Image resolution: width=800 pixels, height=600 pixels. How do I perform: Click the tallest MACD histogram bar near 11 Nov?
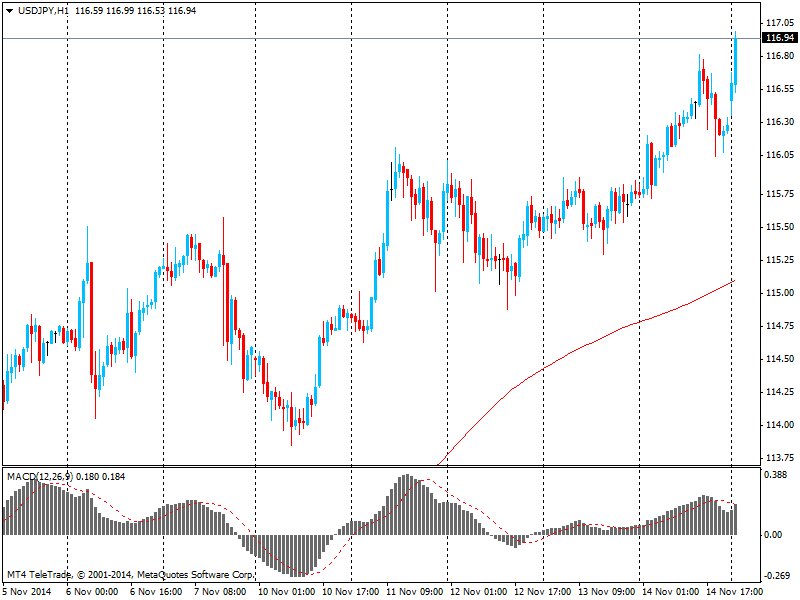coord(407,505)
